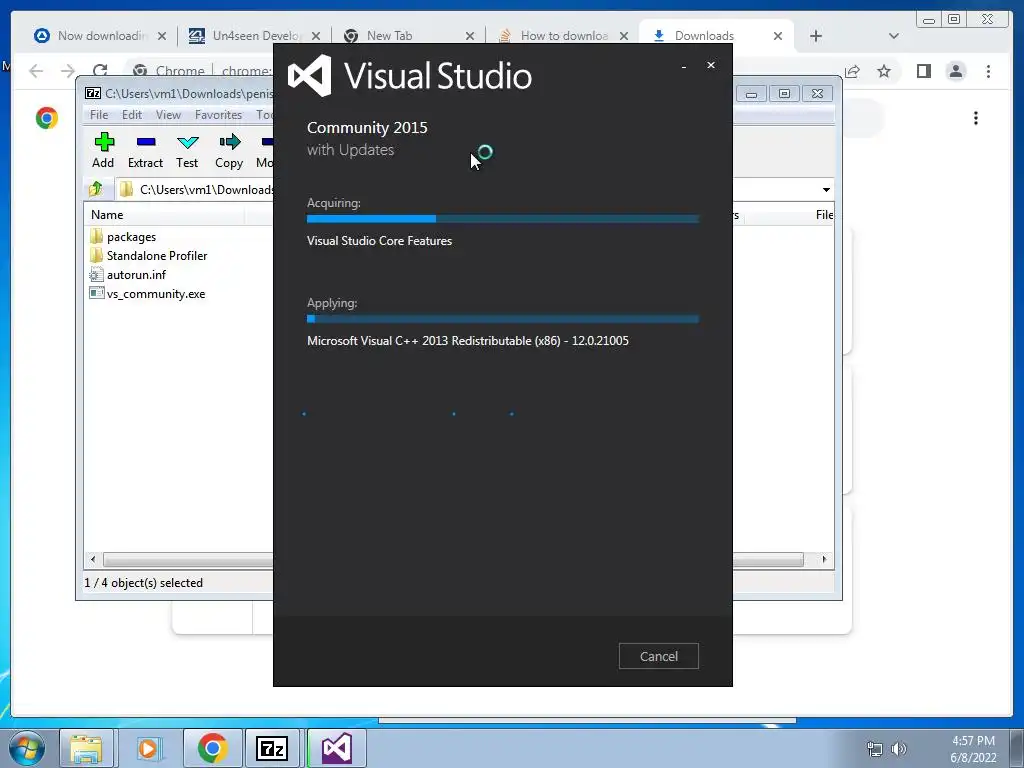The height and width of the screenshot is (768, 1024).
Task: Open Windows Media Player from taskbar
Action: tap(148, 748)
